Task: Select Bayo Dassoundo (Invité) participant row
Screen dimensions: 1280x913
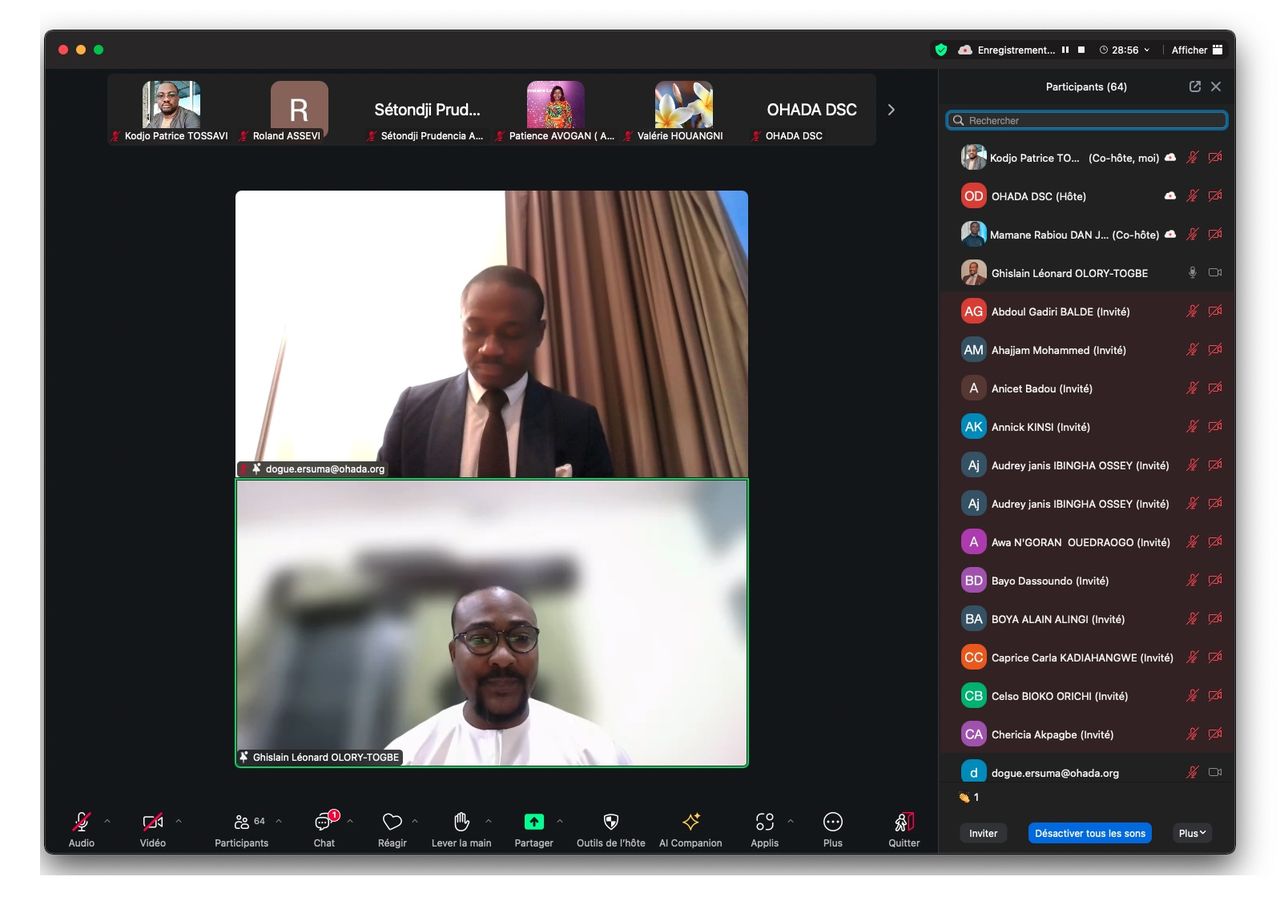Action: 1087,580
